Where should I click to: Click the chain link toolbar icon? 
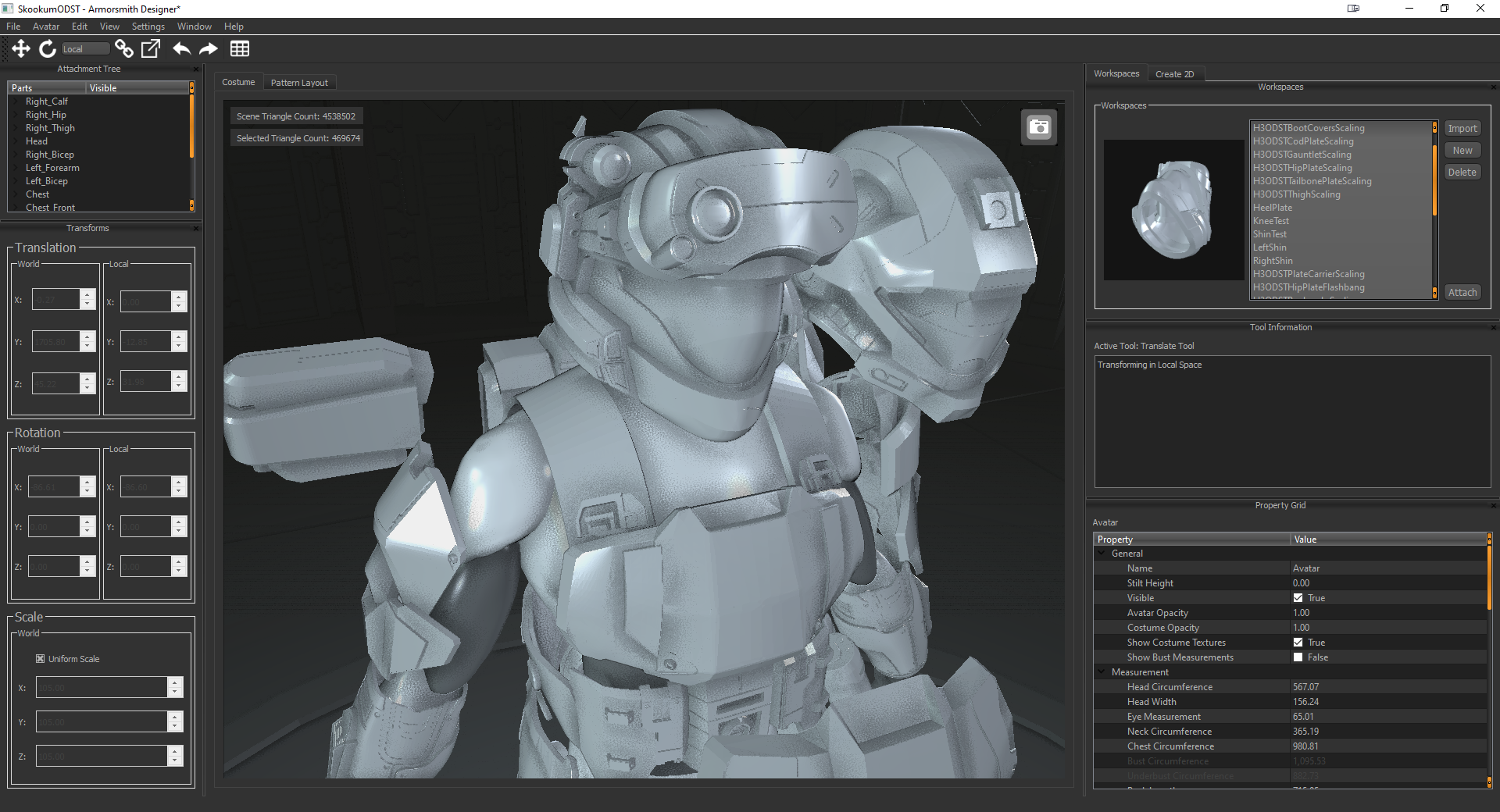click(x=123, y=49)
